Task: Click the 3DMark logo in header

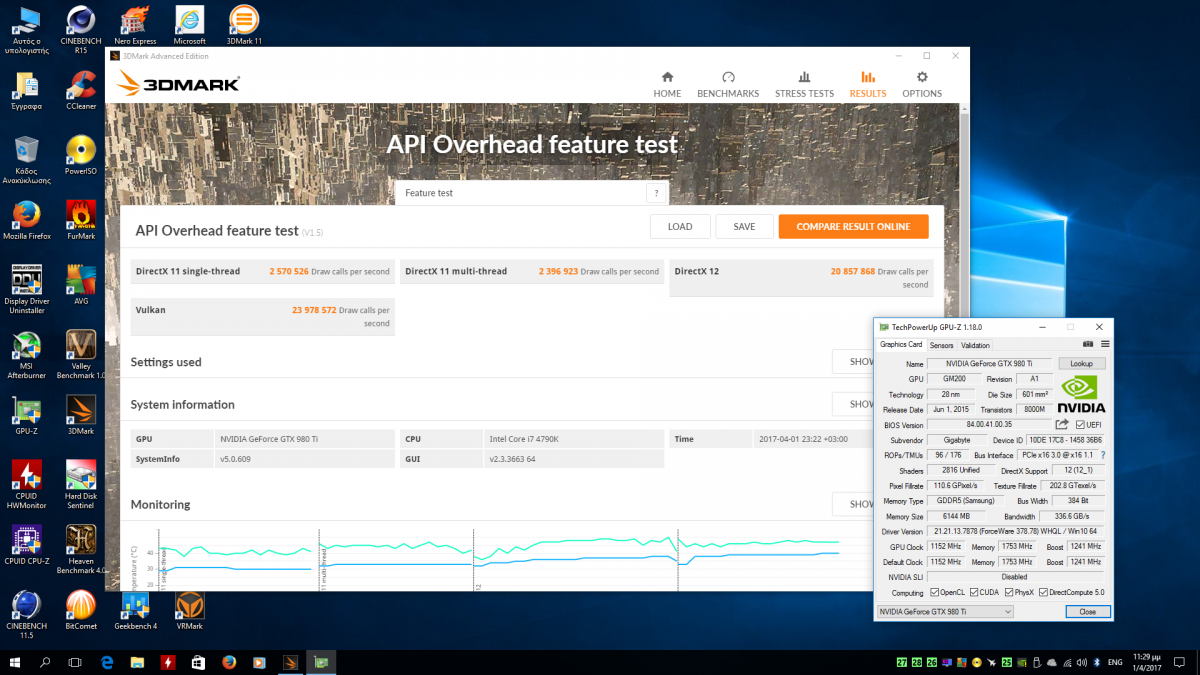Action: [179, 84]
